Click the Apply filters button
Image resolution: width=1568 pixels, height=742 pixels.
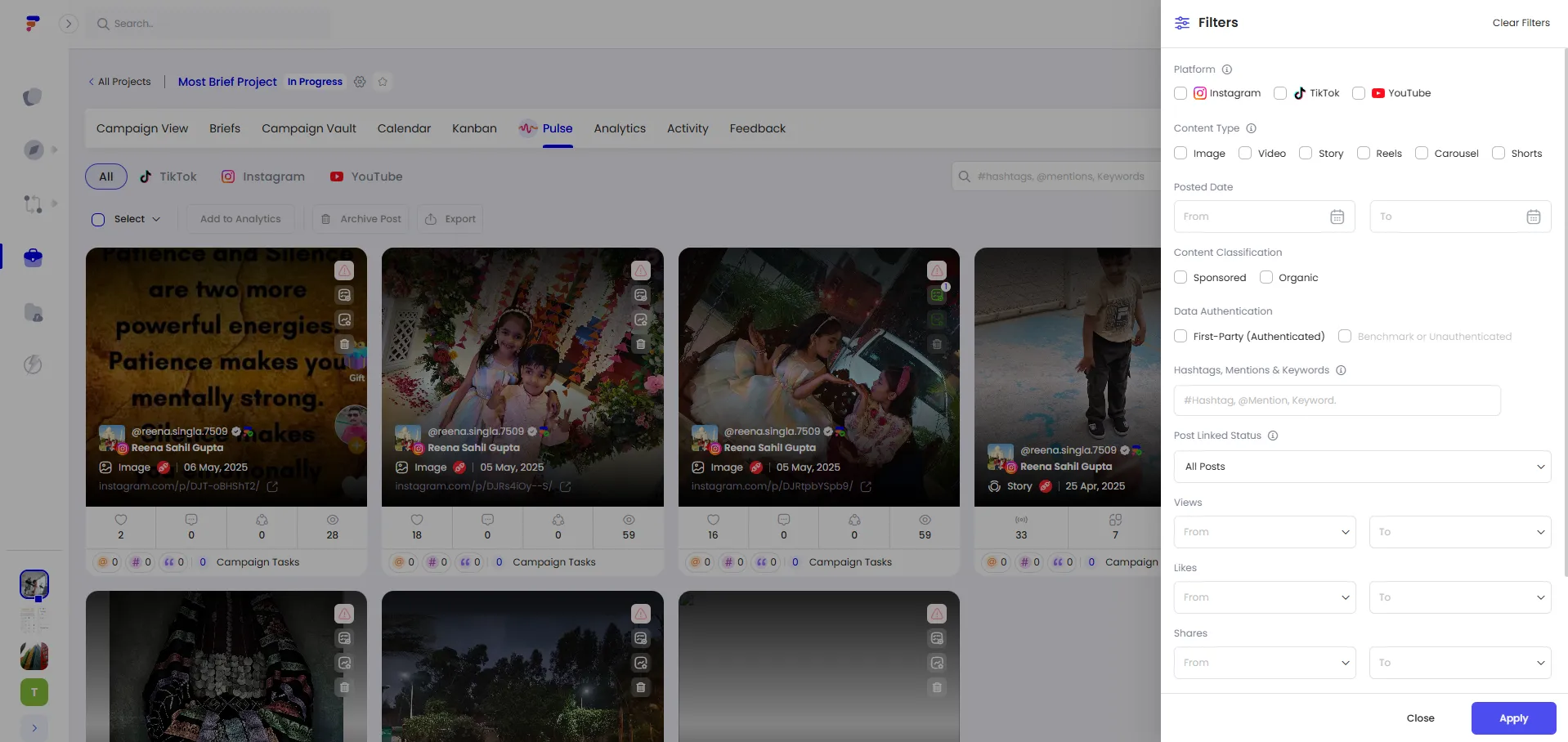[x=1513, y=718]
